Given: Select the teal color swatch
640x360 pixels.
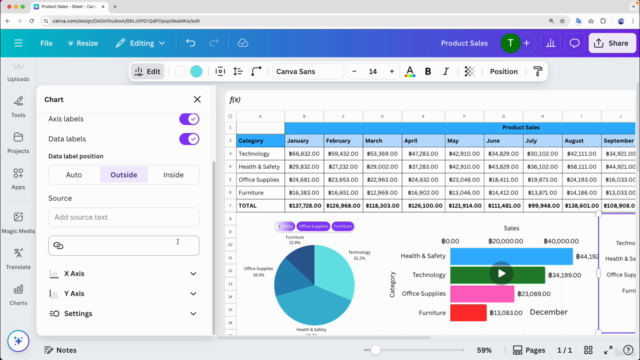Looking at the screenshot, I should (x=196, y=71).
